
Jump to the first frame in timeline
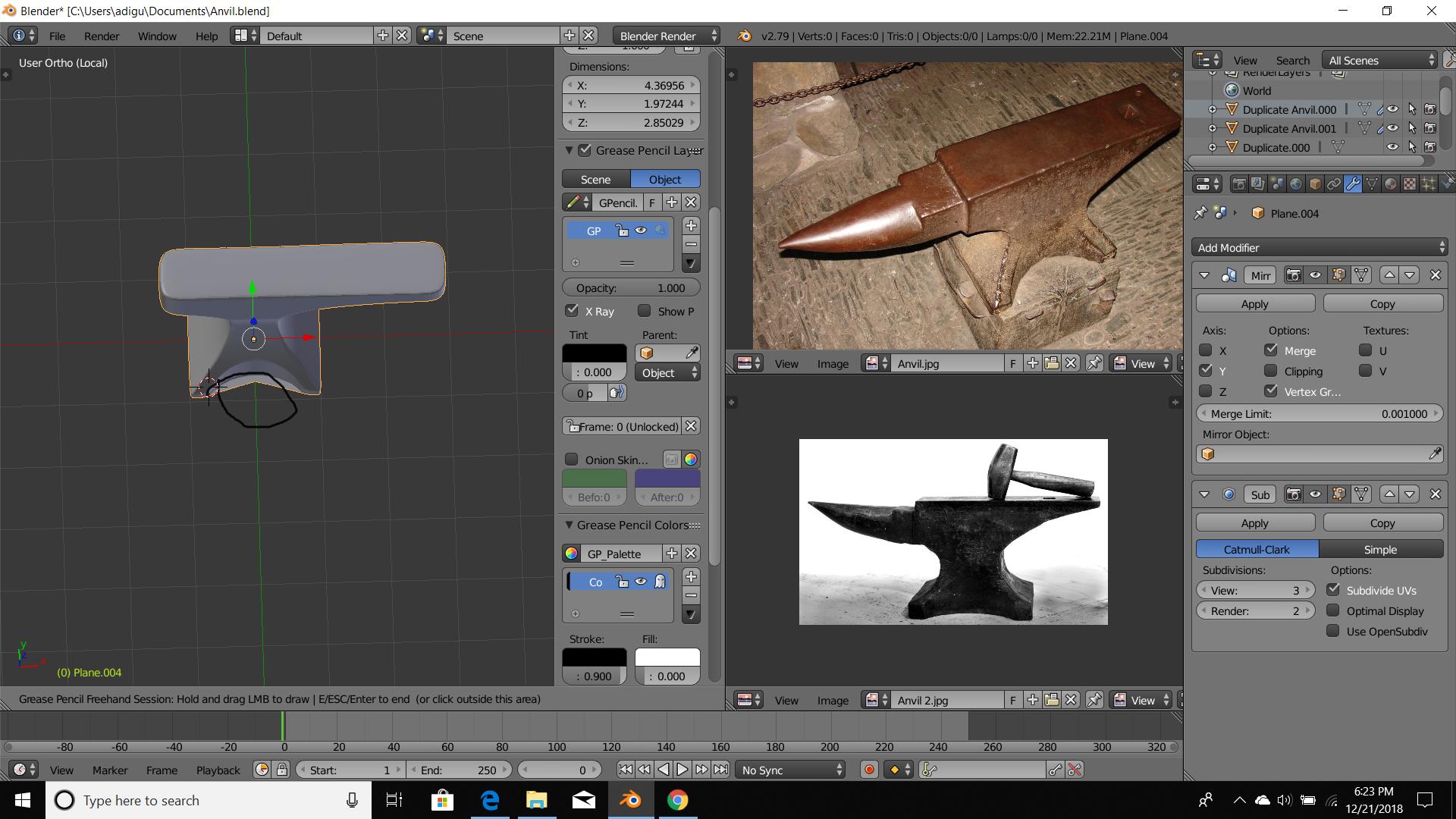coord(625,770)
